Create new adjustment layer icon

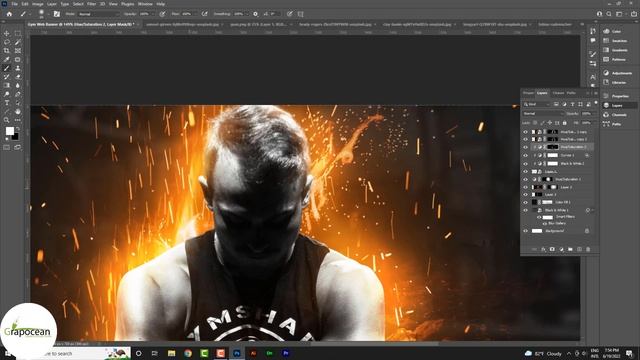tap(561, 249)
